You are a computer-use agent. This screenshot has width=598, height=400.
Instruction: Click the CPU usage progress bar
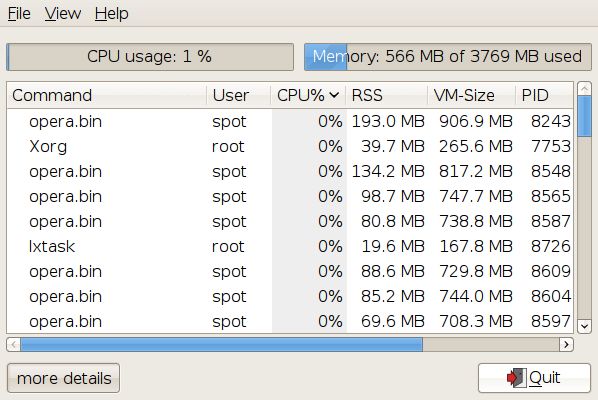(x=150, y=57)
